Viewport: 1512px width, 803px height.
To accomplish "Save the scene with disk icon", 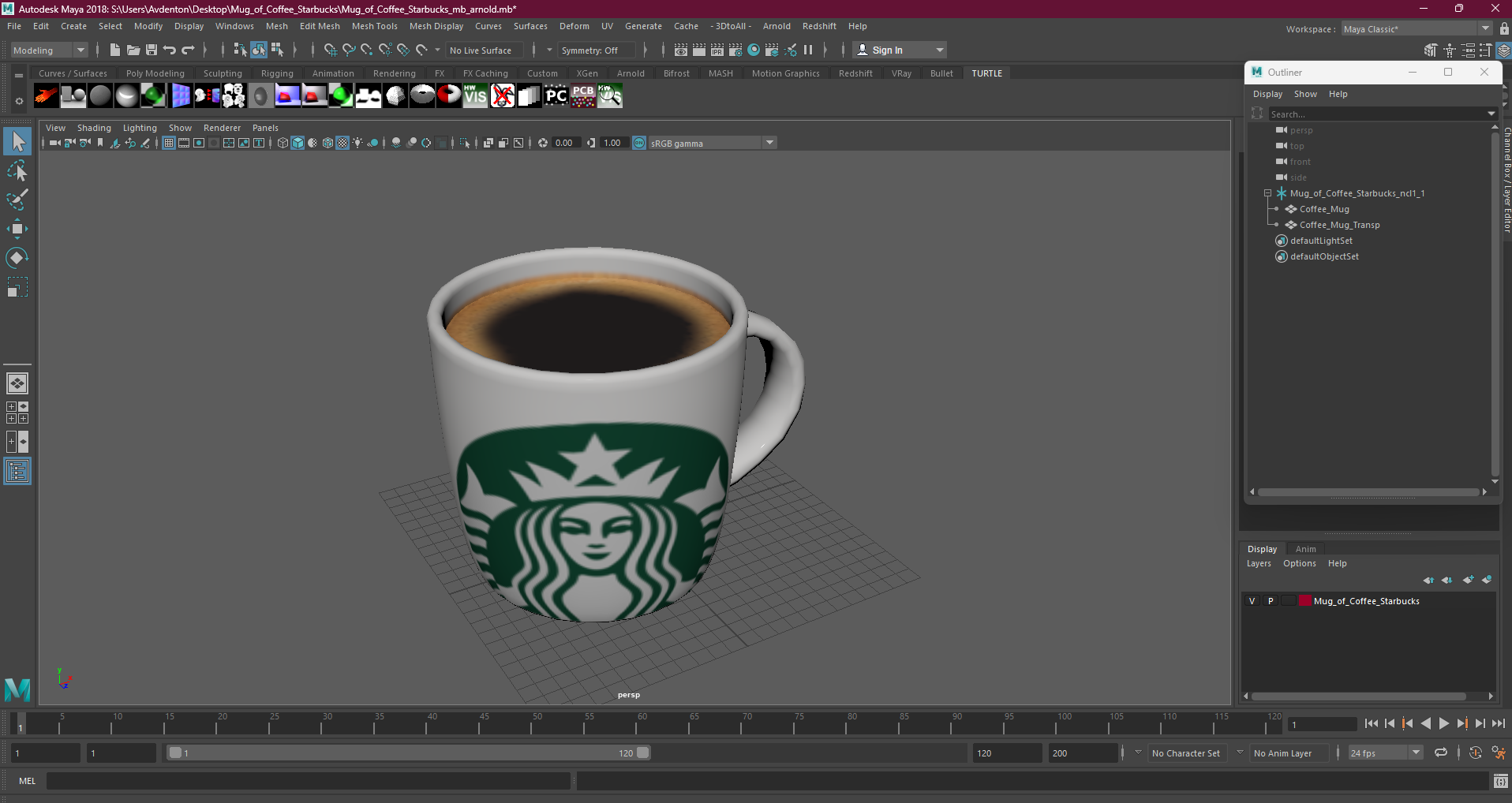I will pos(152,50).
